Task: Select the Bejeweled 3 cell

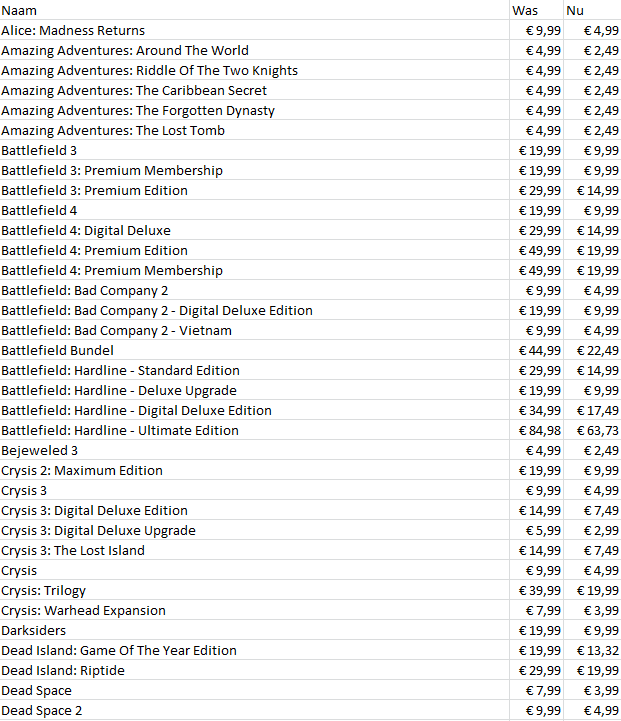Action: [x=255, y=450]
